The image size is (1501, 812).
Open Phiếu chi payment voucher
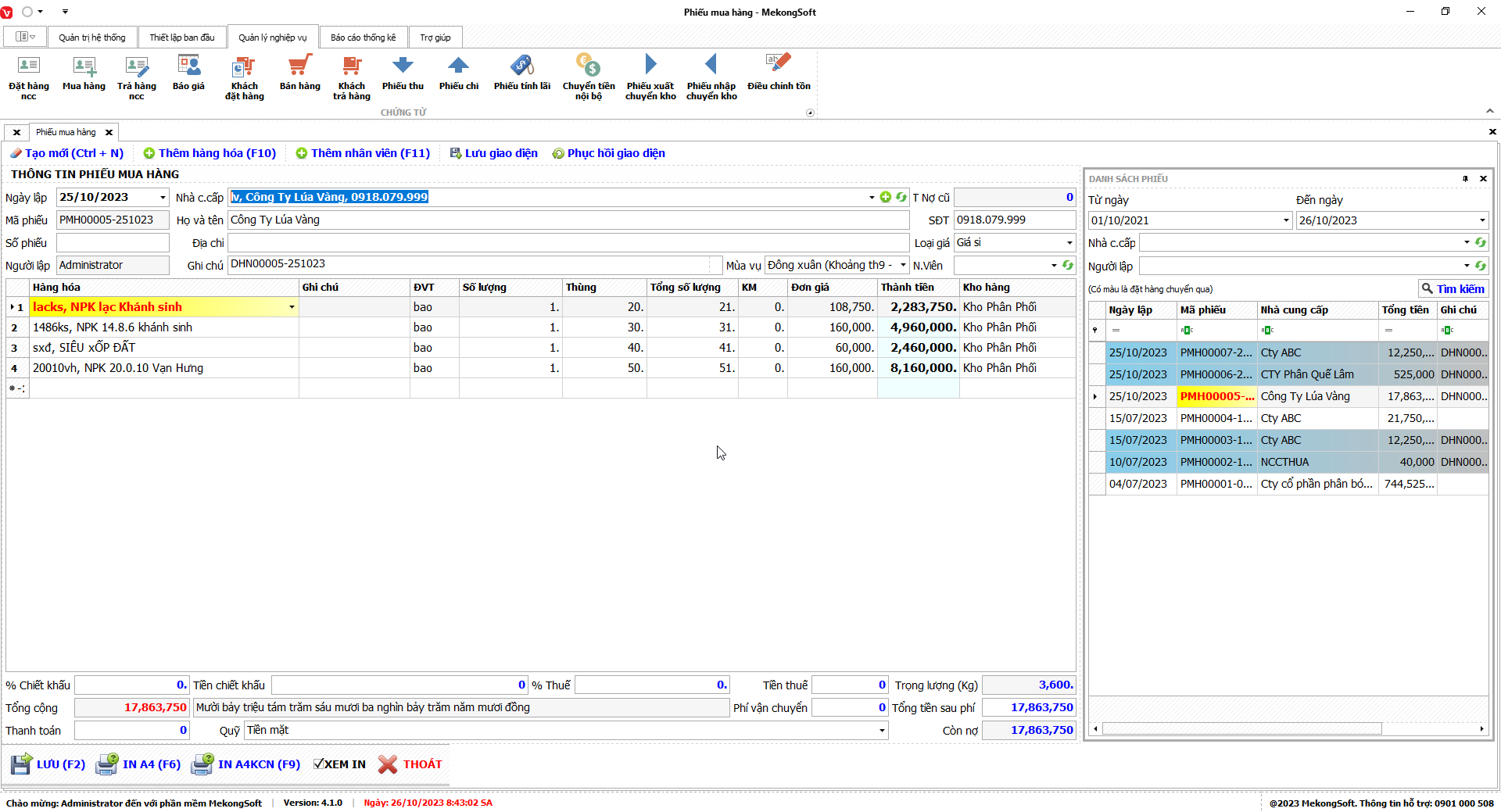(x=458, y=74)
